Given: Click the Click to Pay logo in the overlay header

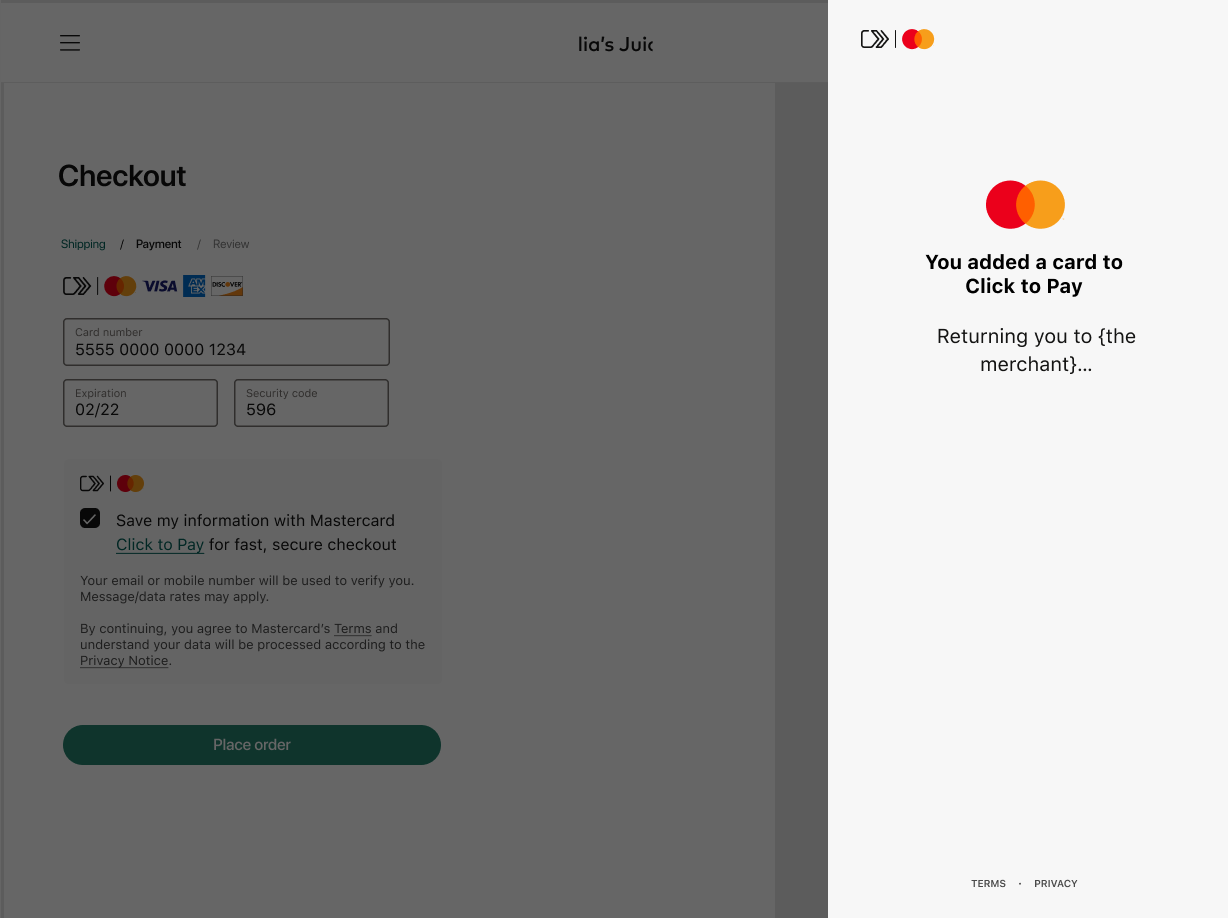Looking at the screenshot, I should coord(873,39).
